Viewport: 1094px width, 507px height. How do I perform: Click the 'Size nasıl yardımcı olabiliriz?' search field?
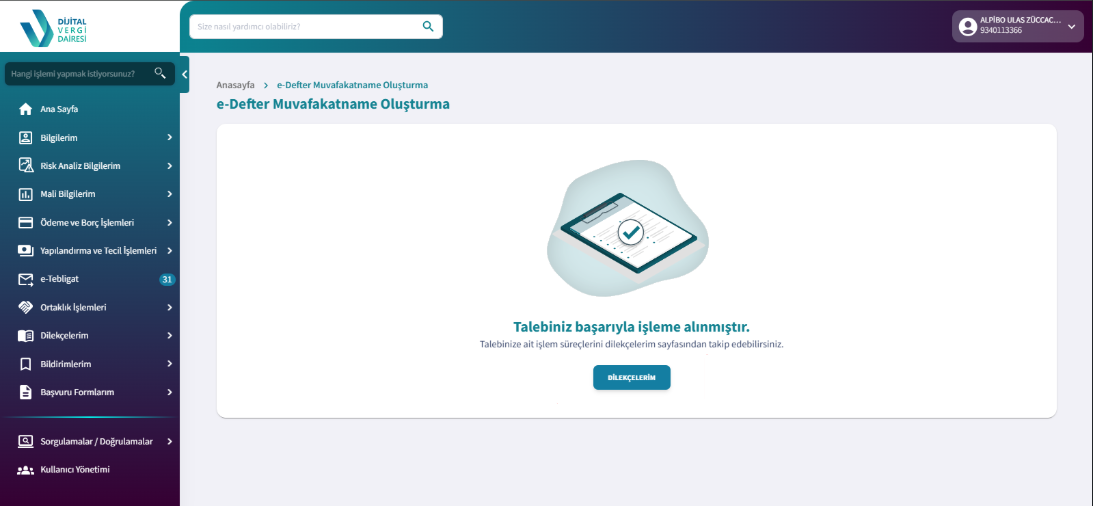(x=305, y=26)
